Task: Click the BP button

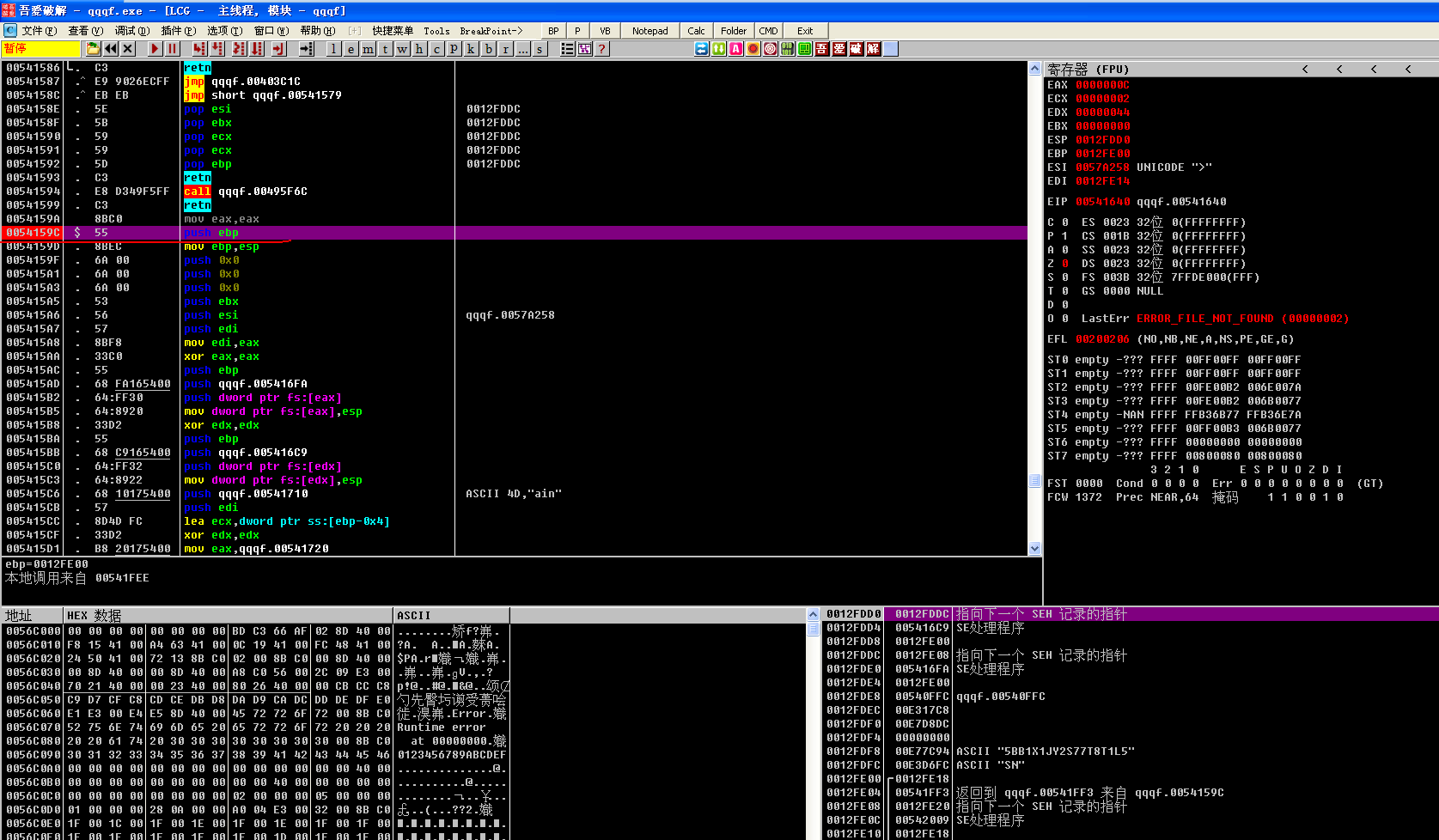Action: tap(553, 31)
